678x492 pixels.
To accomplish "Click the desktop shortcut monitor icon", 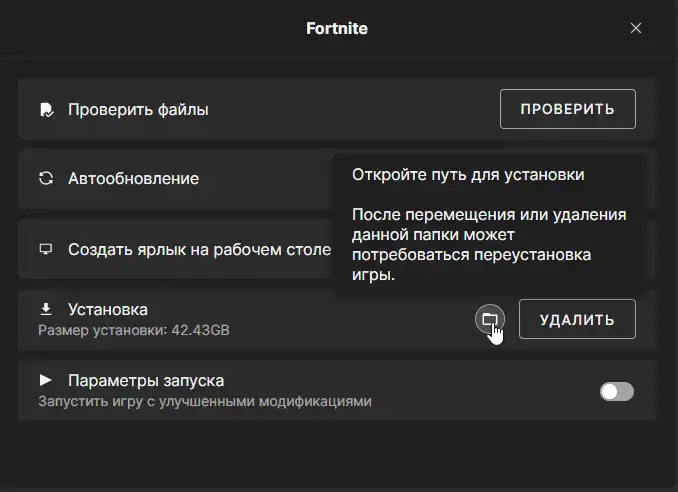I will [45, 249].
